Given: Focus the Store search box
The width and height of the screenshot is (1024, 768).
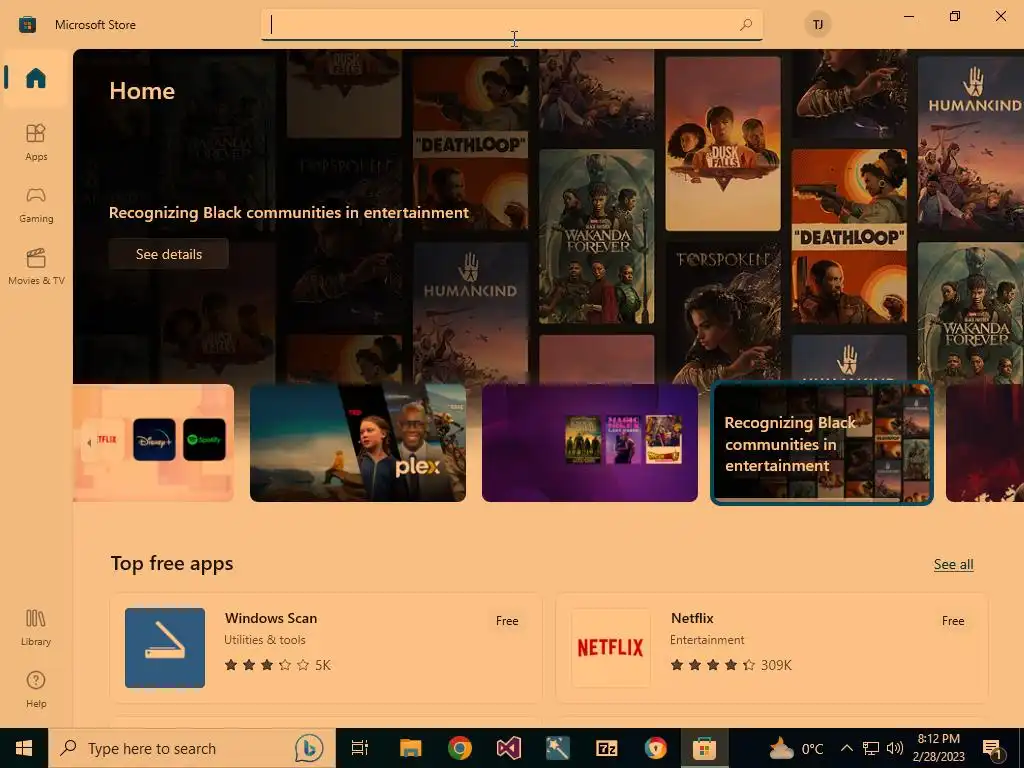Looking at the screenshot, I should click(x=511, y=25).
